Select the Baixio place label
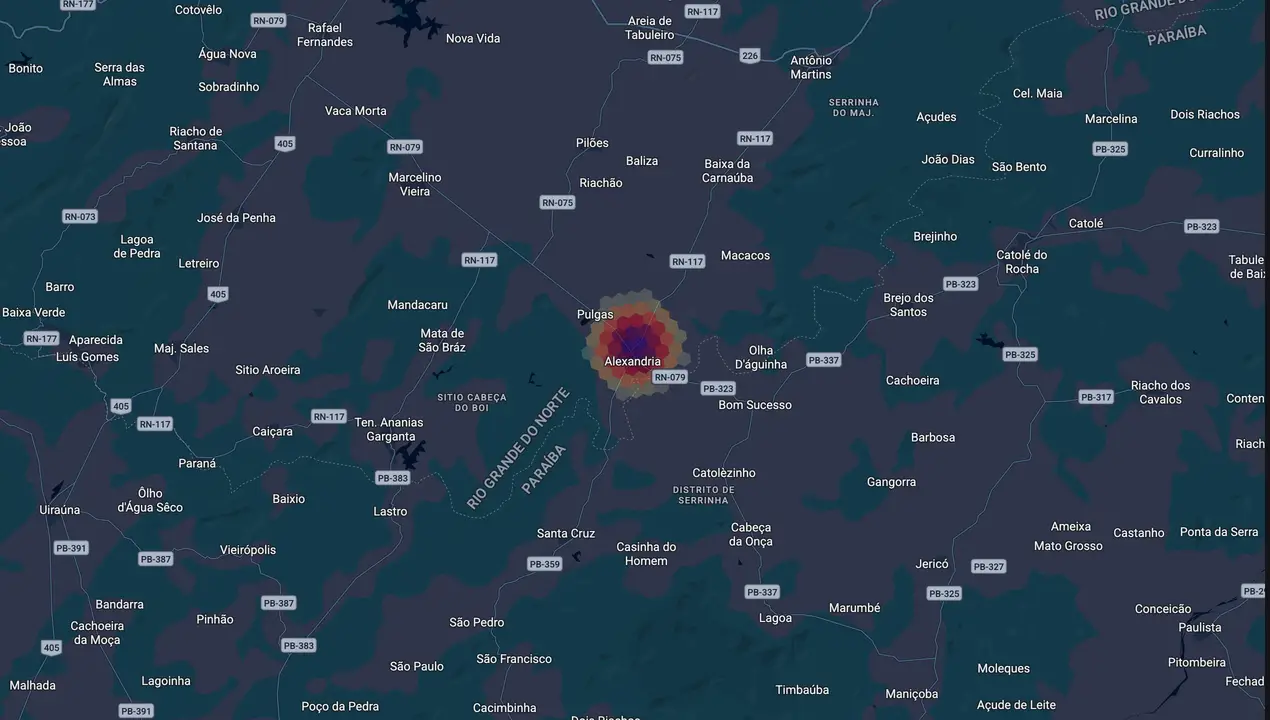The height and width of the screenshot is (720, 1270). pyautogui.click(x=289, y=499)
